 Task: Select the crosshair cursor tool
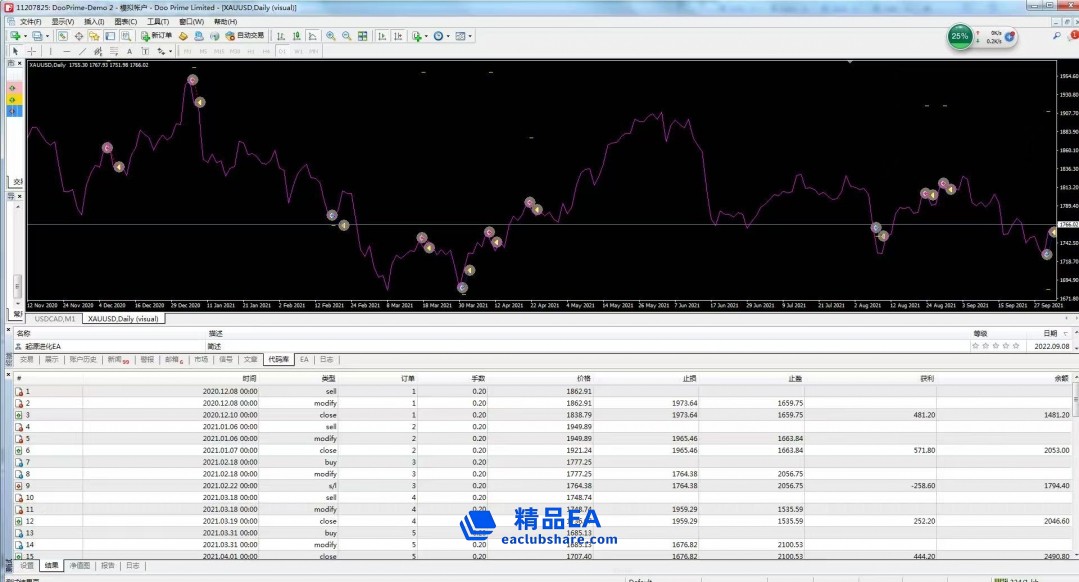[31, 51]
